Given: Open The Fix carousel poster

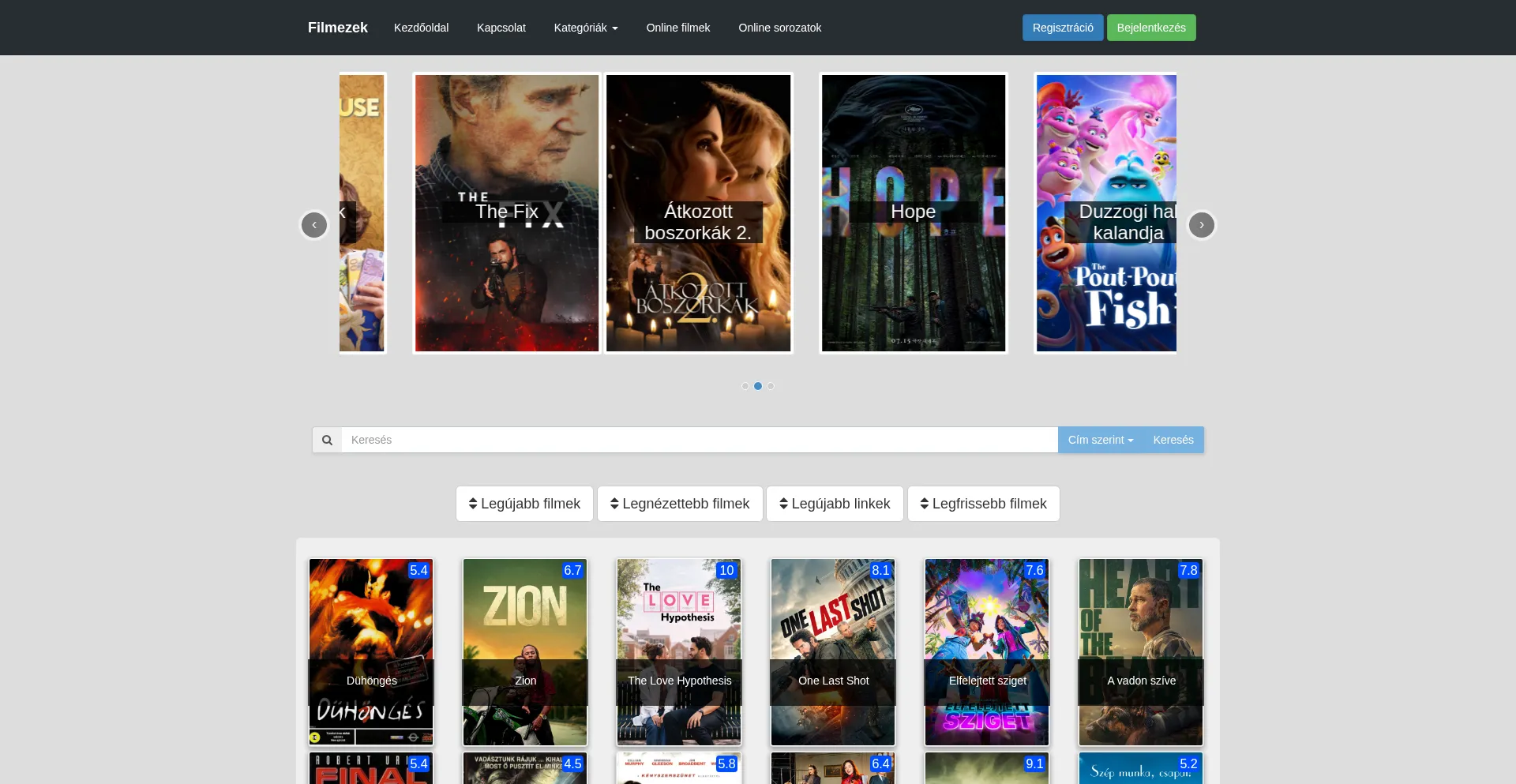Looking at the screenshot, I should point(507,213).
